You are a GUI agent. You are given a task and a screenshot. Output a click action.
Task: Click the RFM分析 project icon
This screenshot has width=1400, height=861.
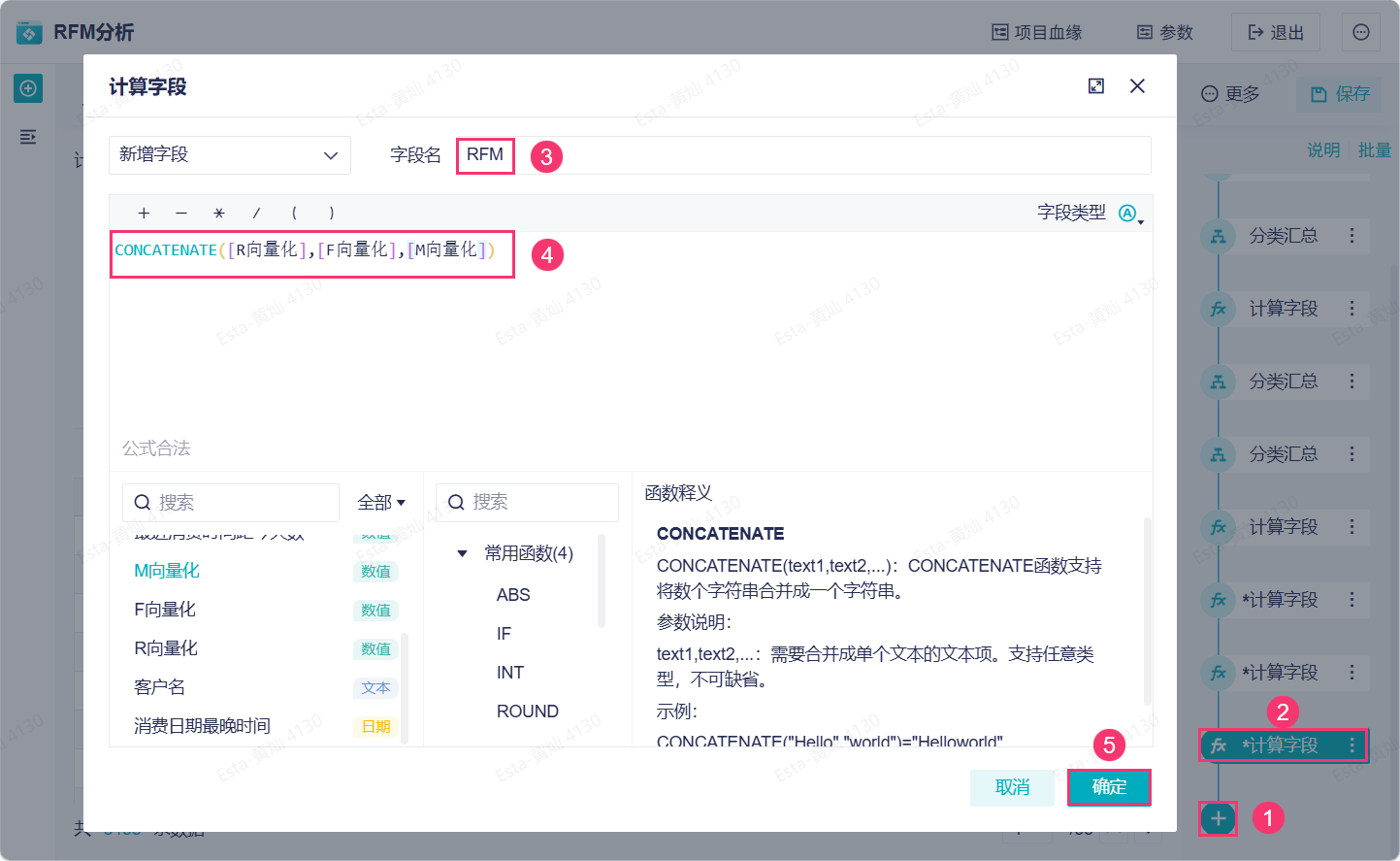[x=29, y=33]
